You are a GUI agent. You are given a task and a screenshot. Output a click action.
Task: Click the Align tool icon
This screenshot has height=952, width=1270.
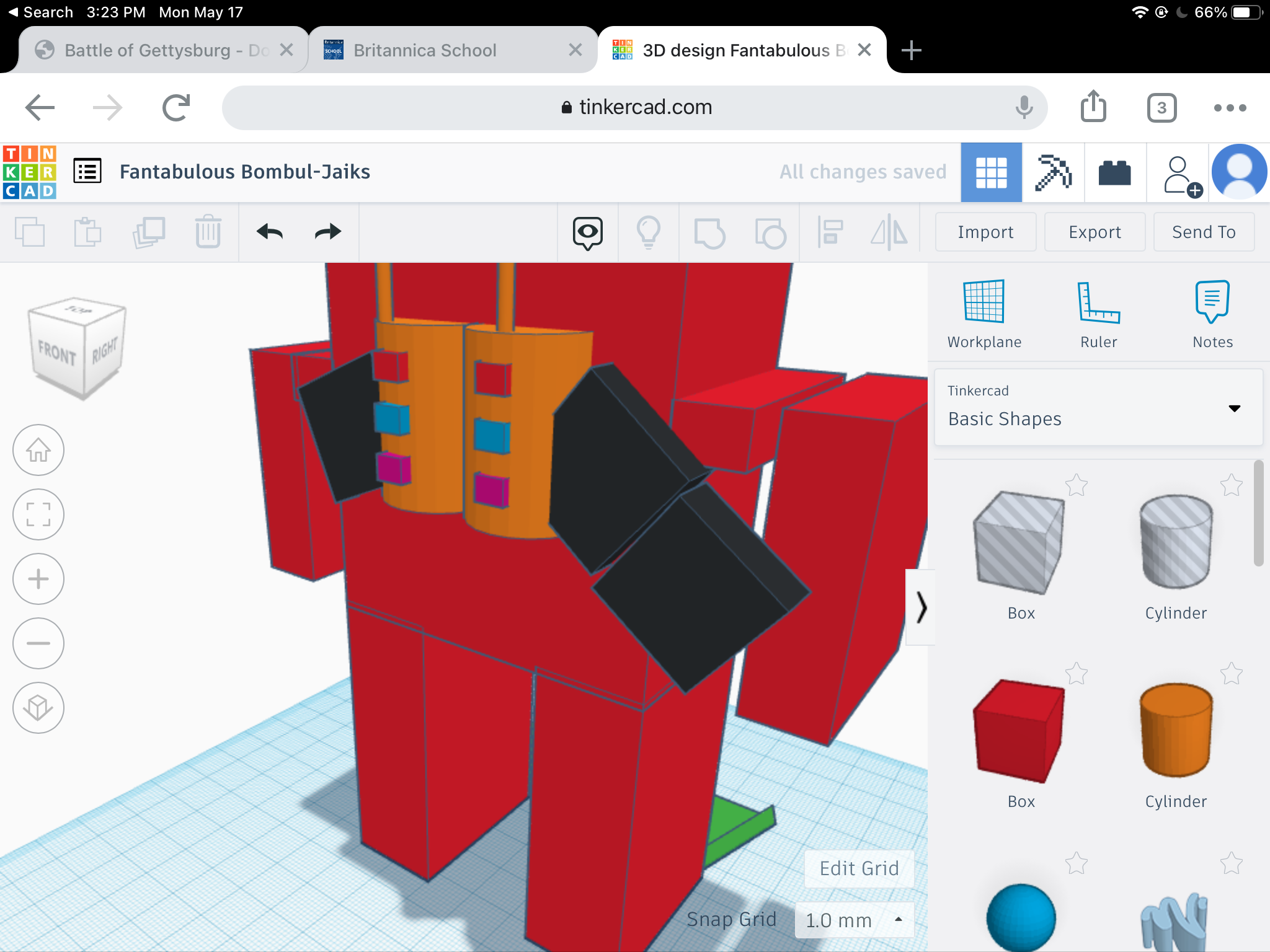[x=830, y=232]
